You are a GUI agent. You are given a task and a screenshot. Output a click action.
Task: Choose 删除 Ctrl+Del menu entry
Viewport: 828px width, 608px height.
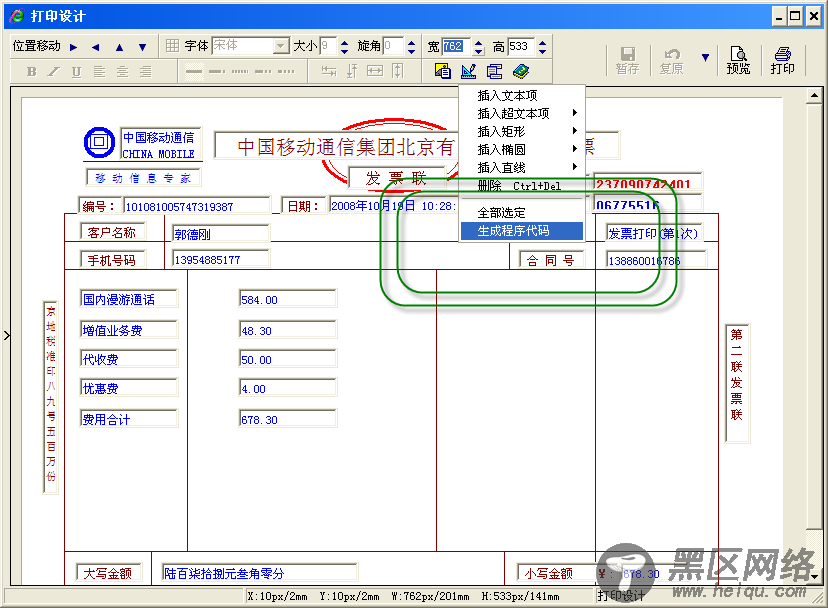tap(522, 185)
